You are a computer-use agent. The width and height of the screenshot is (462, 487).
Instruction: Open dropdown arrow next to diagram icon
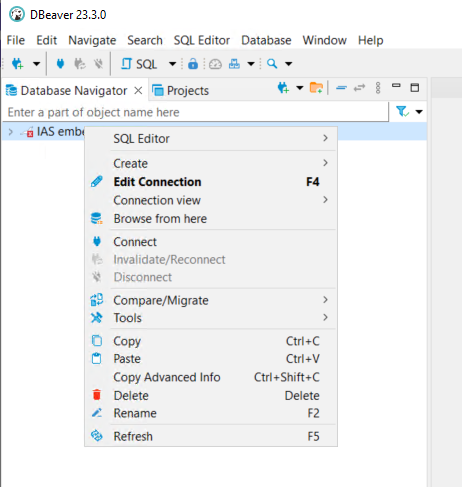coord(251,64)
